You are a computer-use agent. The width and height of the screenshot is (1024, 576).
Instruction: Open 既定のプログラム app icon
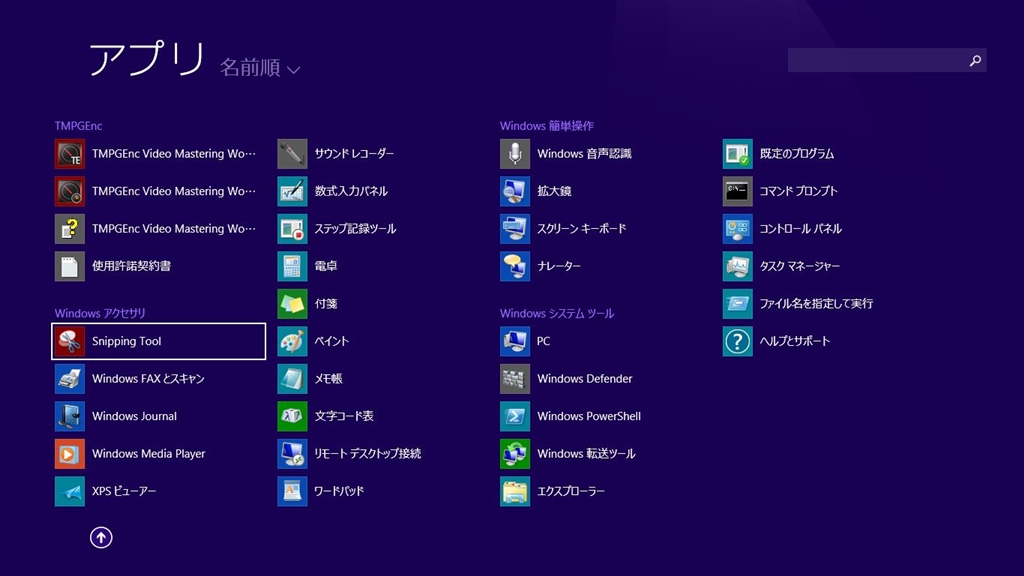[x=738, y=153]
